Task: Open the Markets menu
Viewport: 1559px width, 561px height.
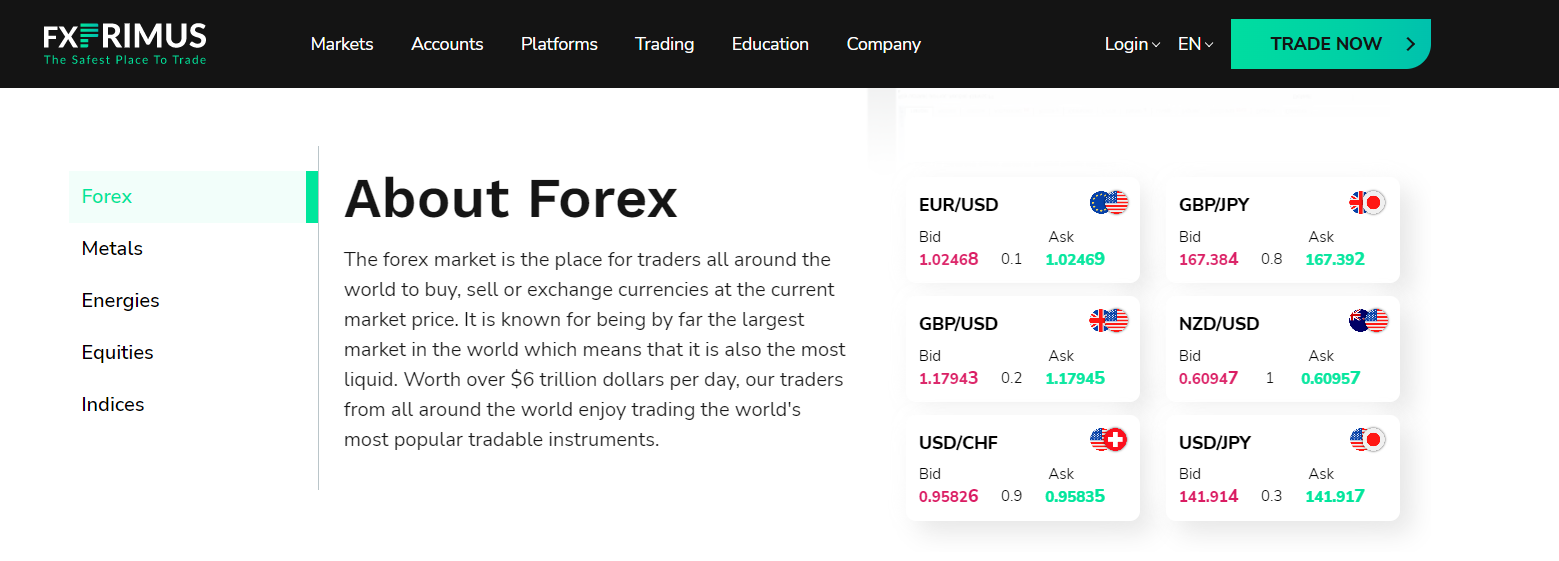Action: click(342, 44)
